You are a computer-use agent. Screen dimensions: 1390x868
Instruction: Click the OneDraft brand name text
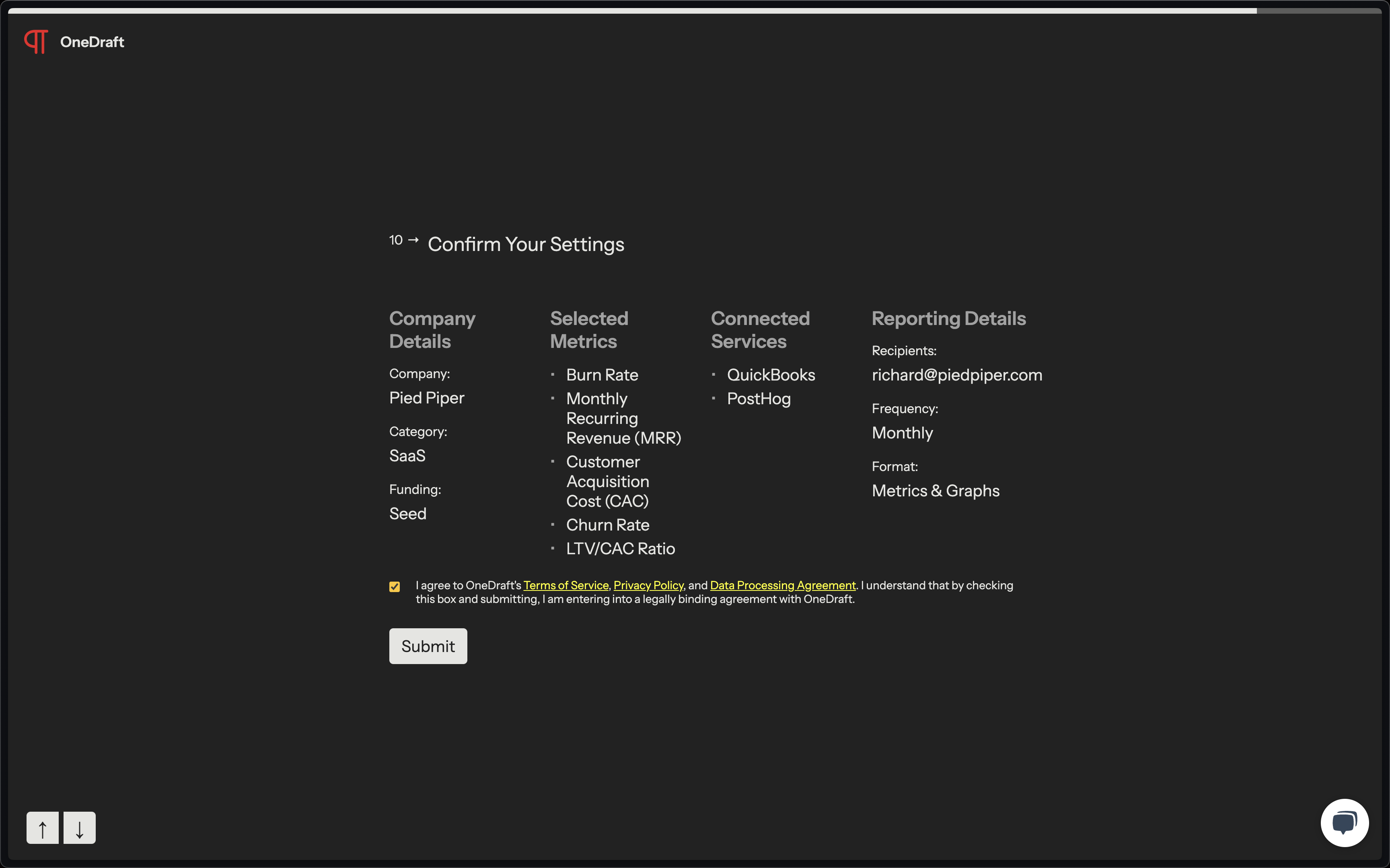[x=92, y=42]
